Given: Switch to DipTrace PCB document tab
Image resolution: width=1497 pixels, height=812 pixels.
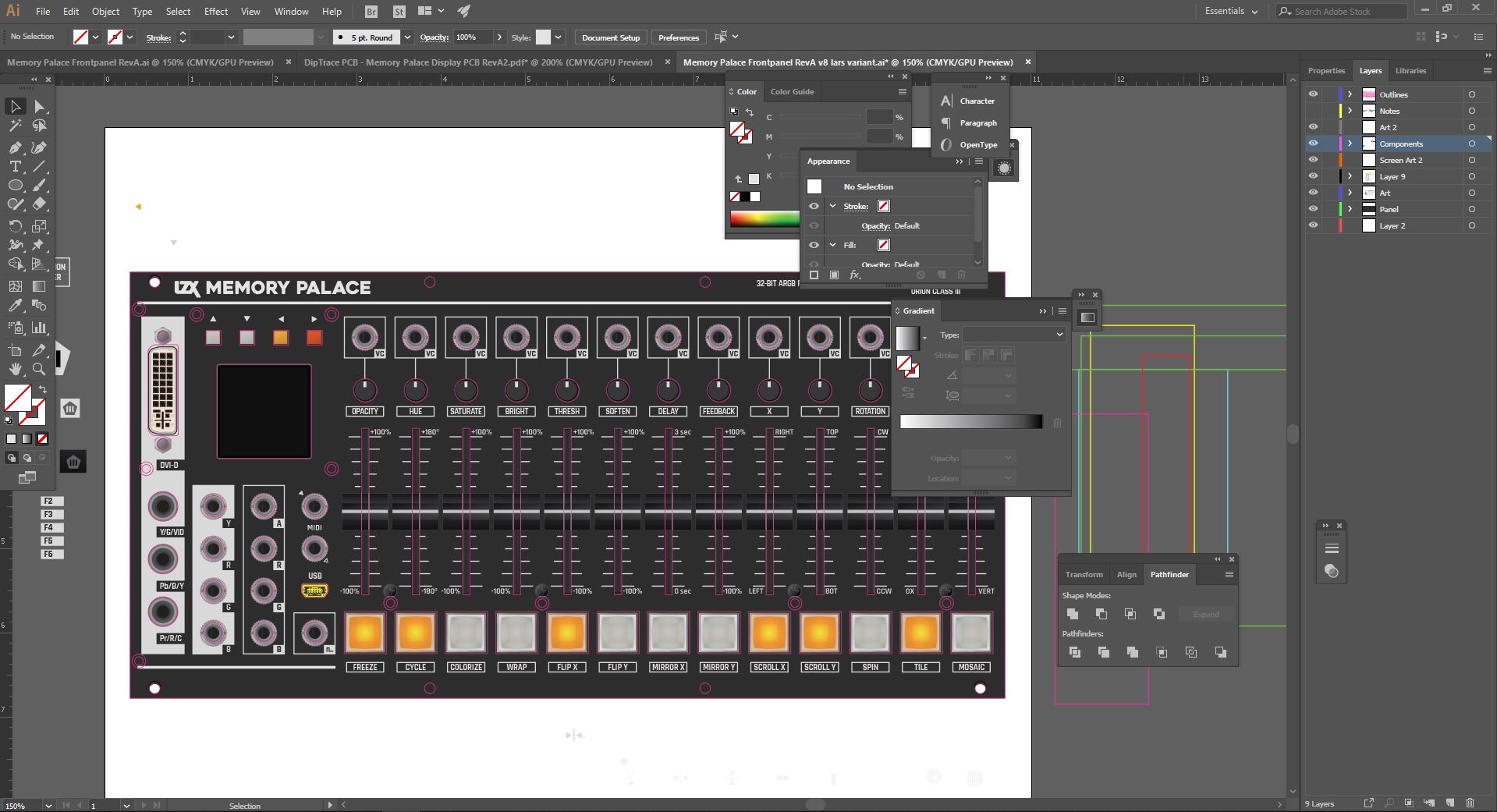Looking at the screenshot, I should pyautogui.click(x=478, y=62).
